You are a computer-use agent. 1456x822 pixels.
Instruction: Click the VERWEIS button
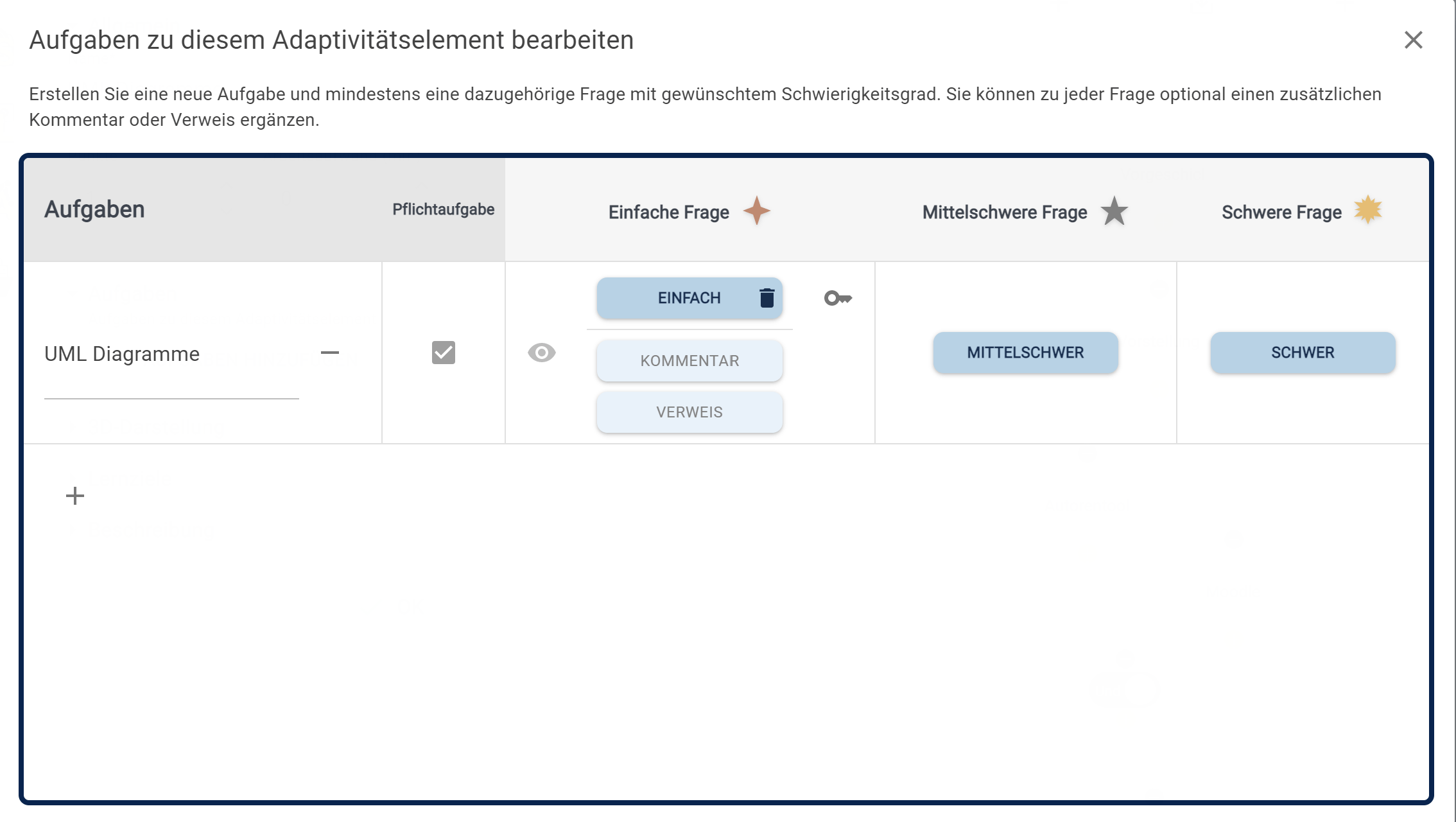coord(689,412)
